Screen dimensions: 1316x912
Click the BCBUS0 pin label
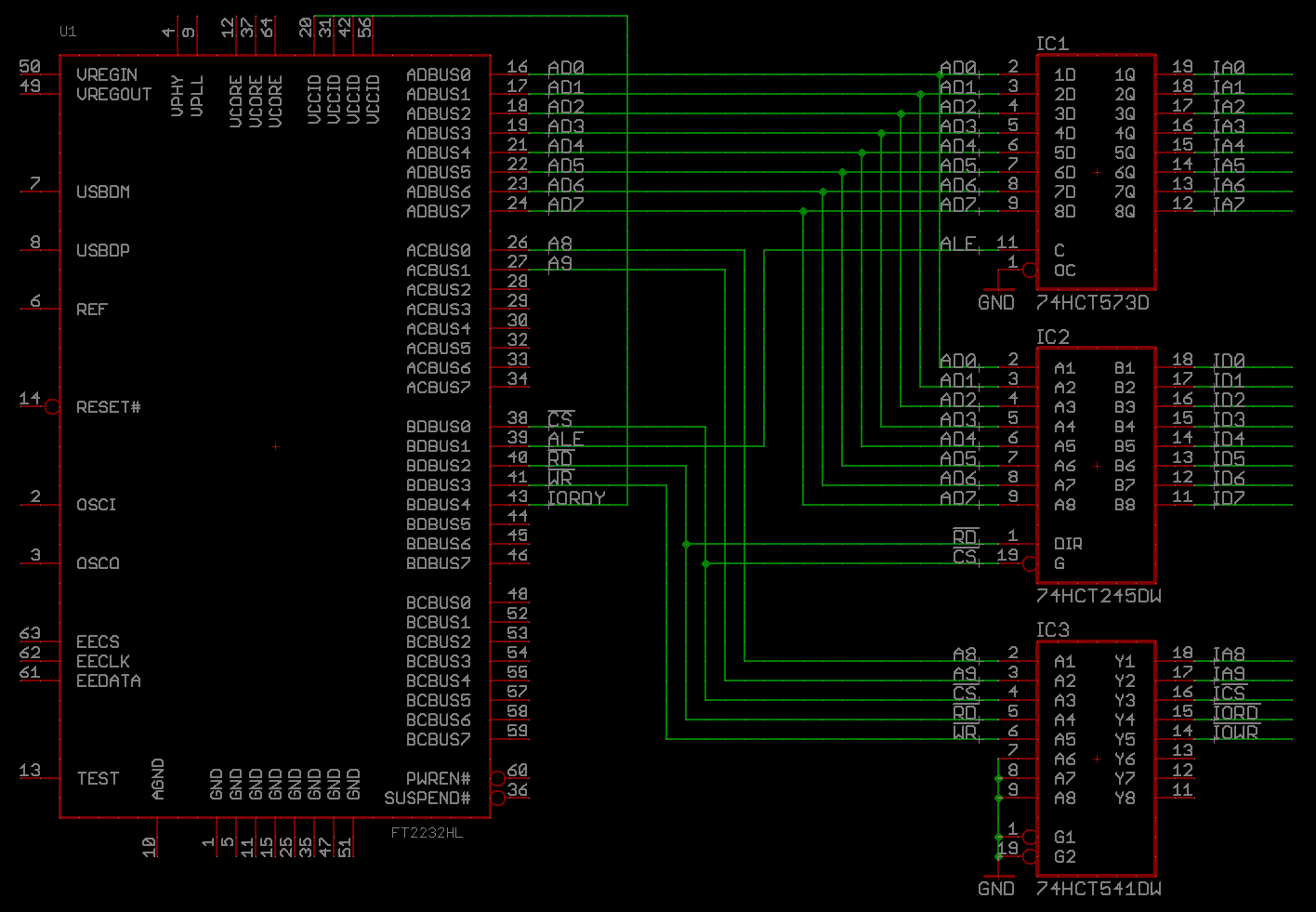[439, 602]
